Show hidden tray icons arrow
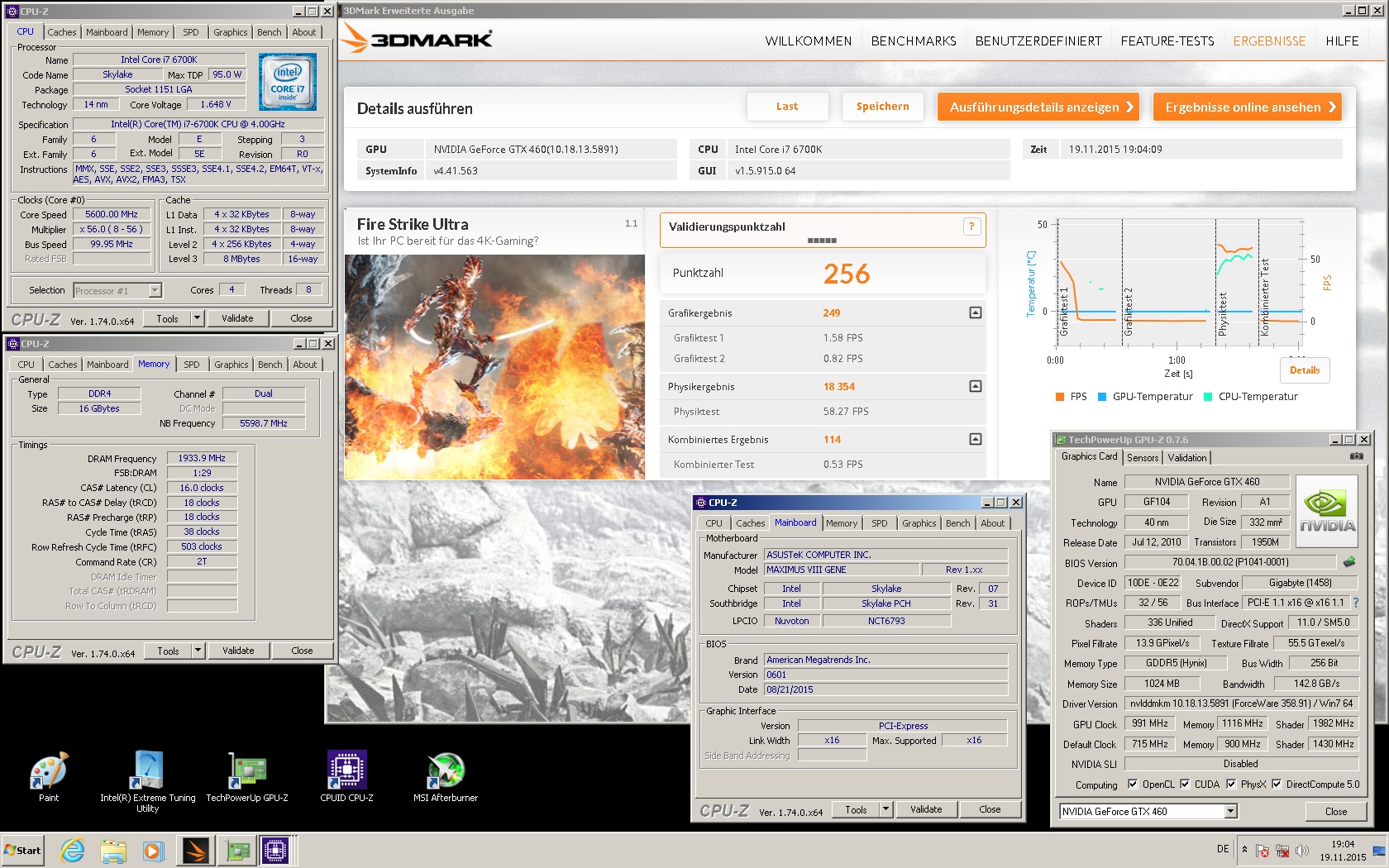The width and height of the screenshot is (1389, 868). coord(1244,849)
